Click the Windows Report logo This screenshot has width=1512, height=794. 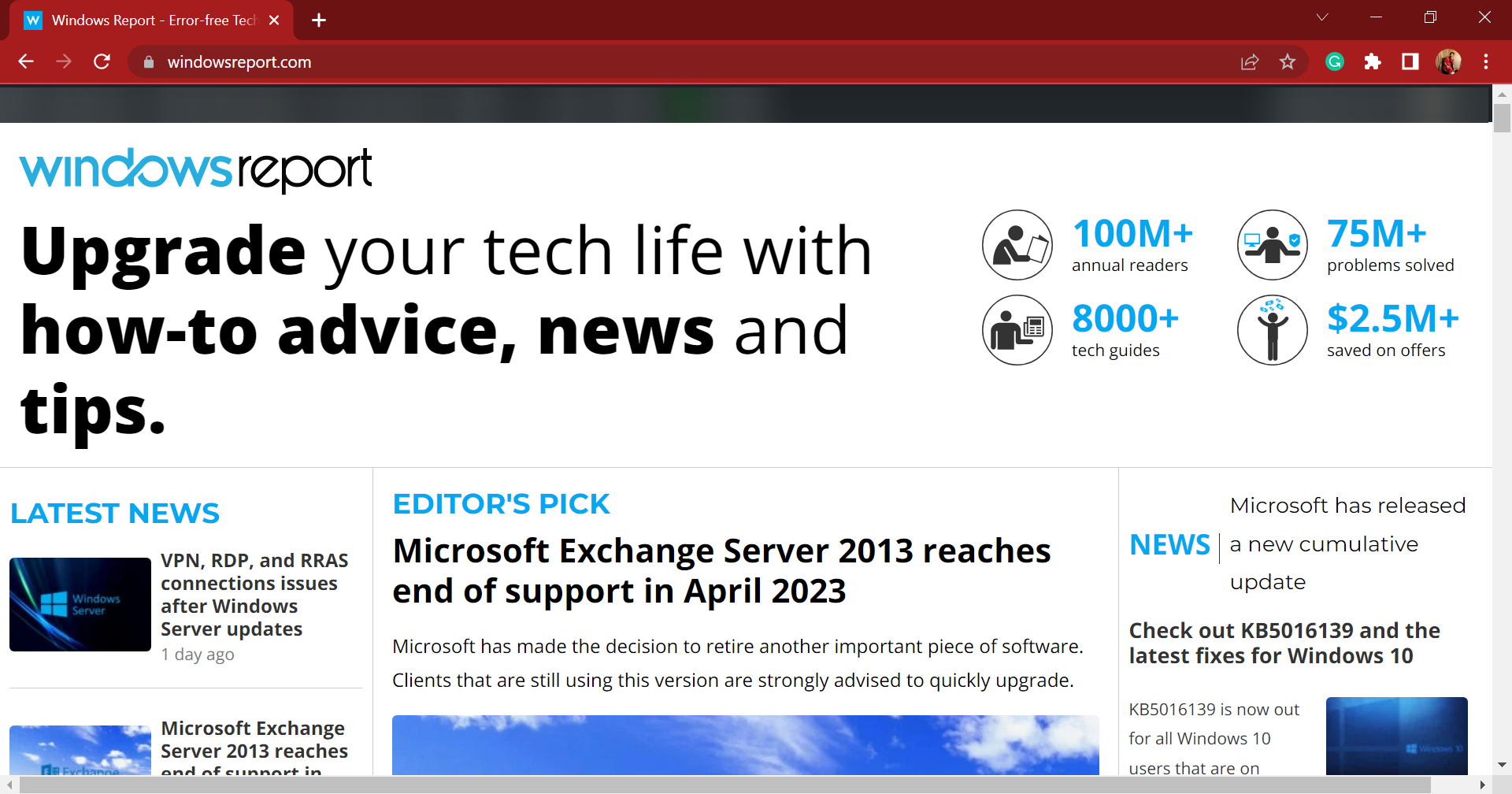point(195,169)
